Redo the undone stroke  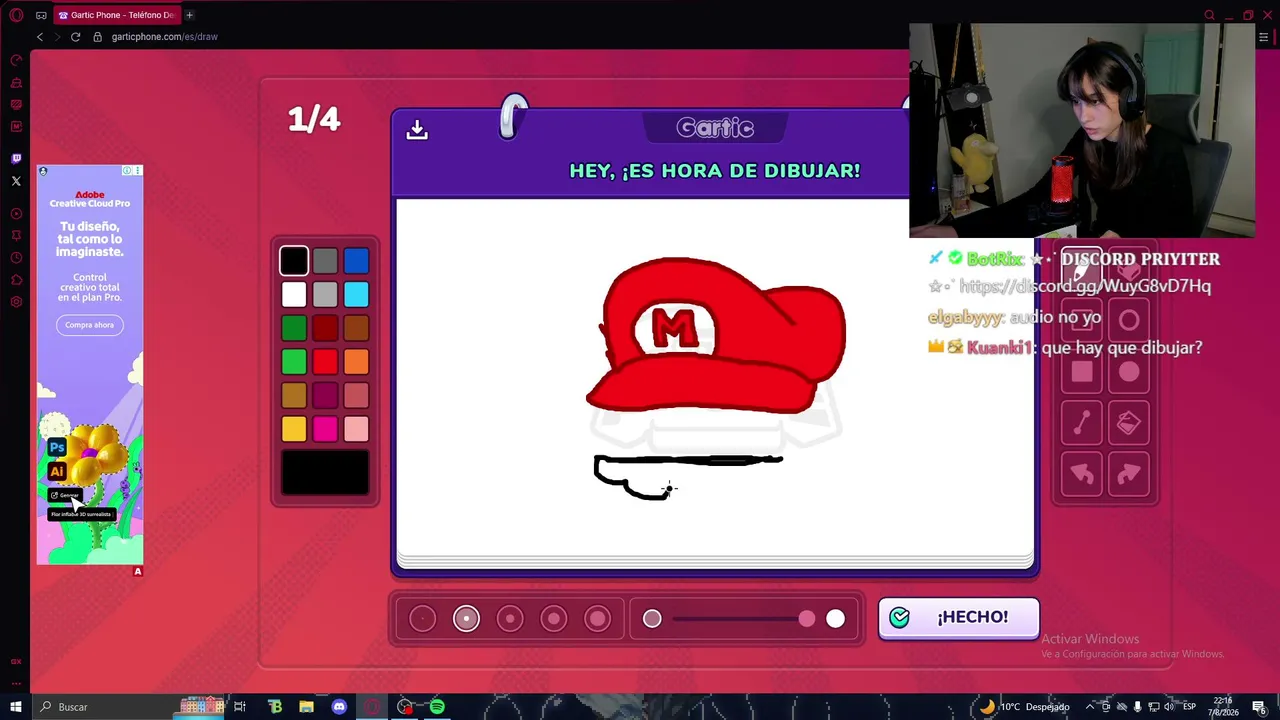(x=1129, y=474)
